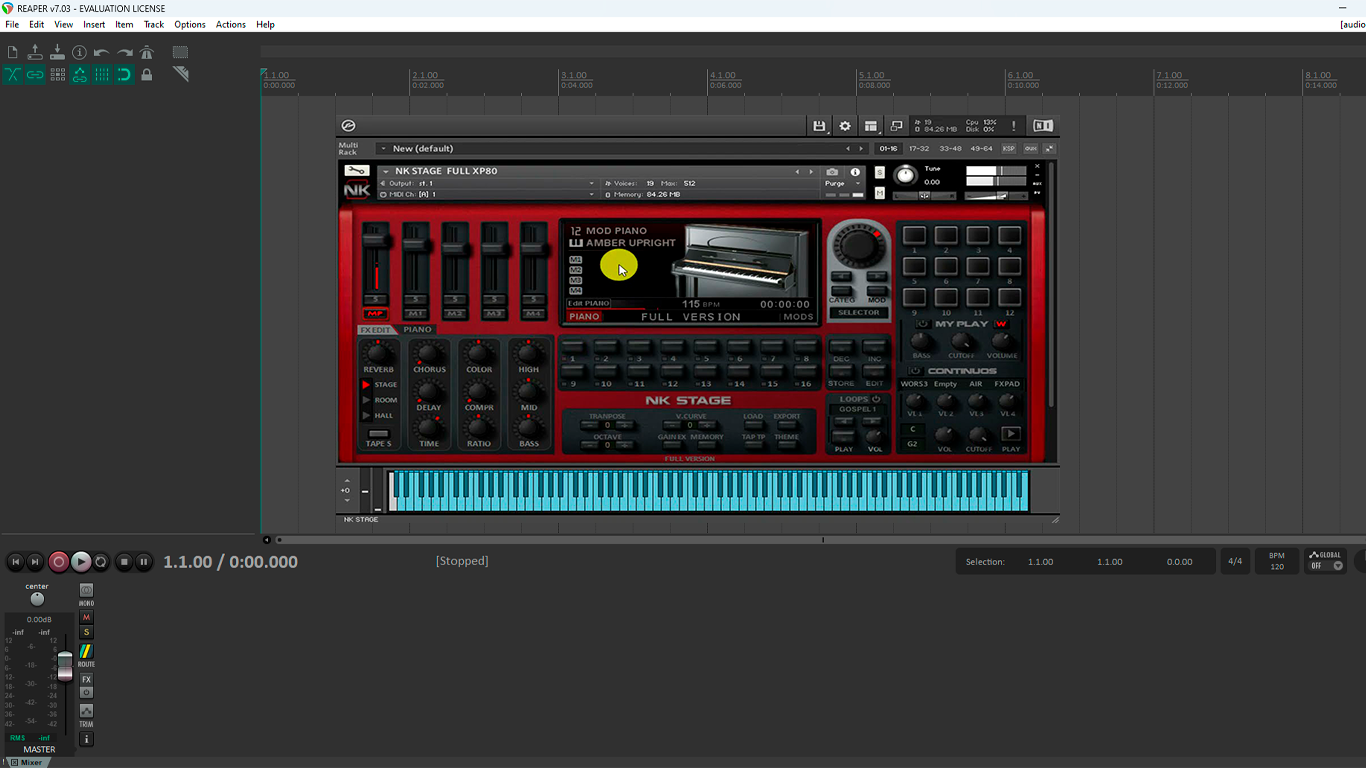Click the instrument info icon beside camera
Image resolution: width=1366 pixels, height=768 pixels.
pyautogui.click(x=855, y=172)
